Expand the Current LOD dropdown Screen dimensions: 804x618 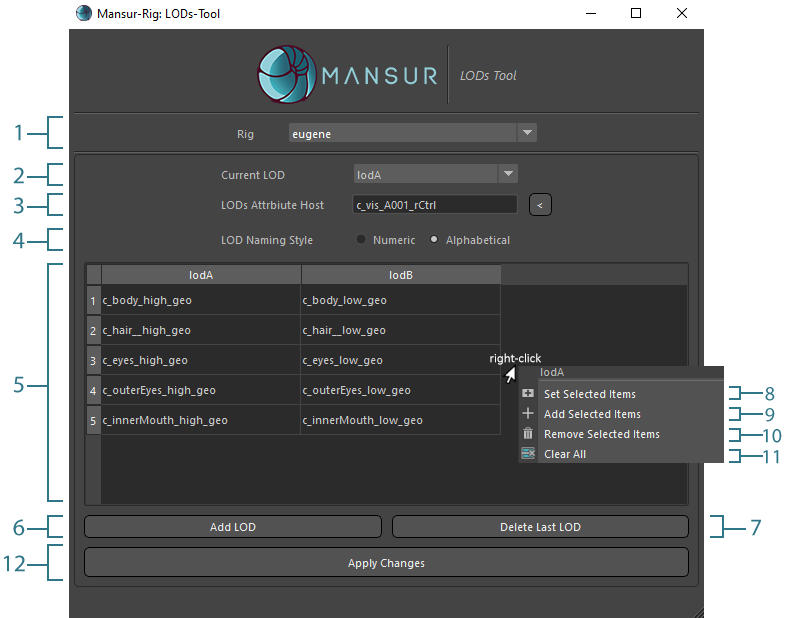[x=508, y=172]
